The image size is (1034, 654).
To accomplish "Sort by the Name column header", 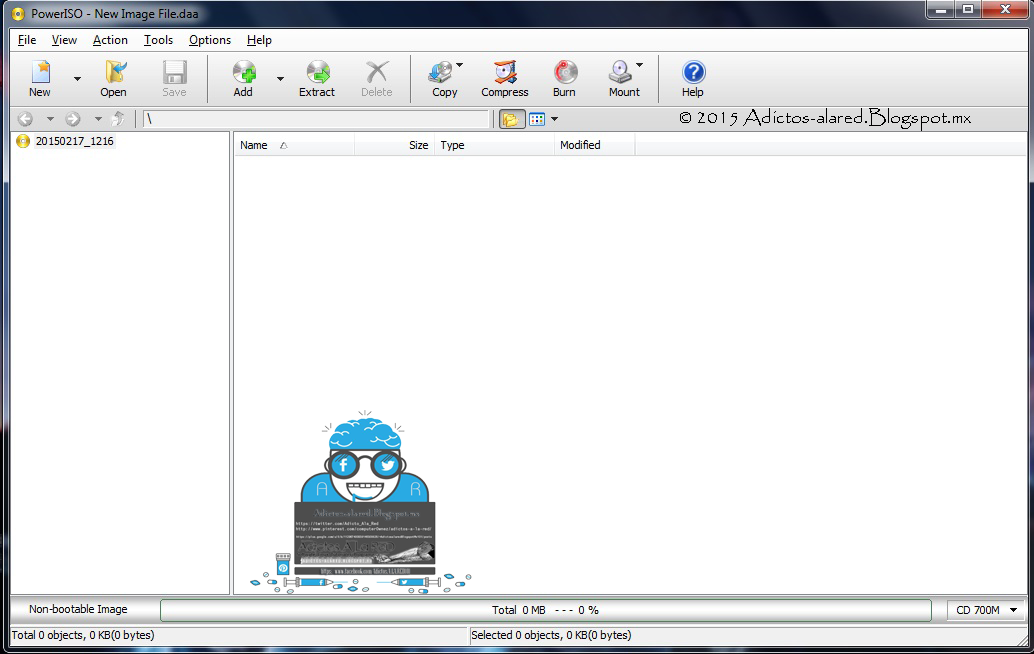I will pos(294,145).
